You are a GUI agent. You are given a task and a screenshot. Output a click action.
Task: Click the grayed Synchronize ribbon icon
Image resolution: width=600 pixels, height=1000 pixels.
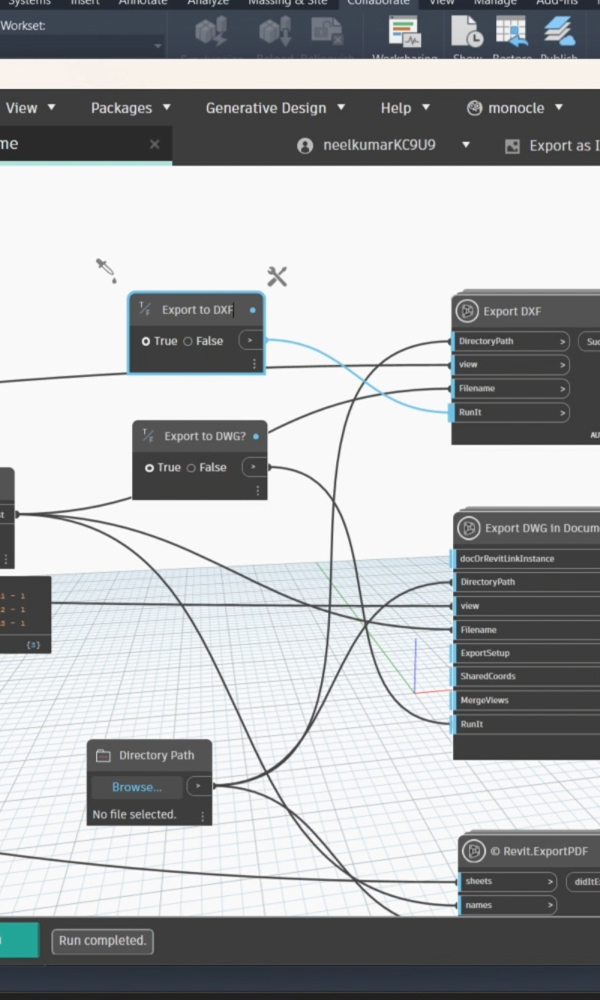[x=211, y=31]
